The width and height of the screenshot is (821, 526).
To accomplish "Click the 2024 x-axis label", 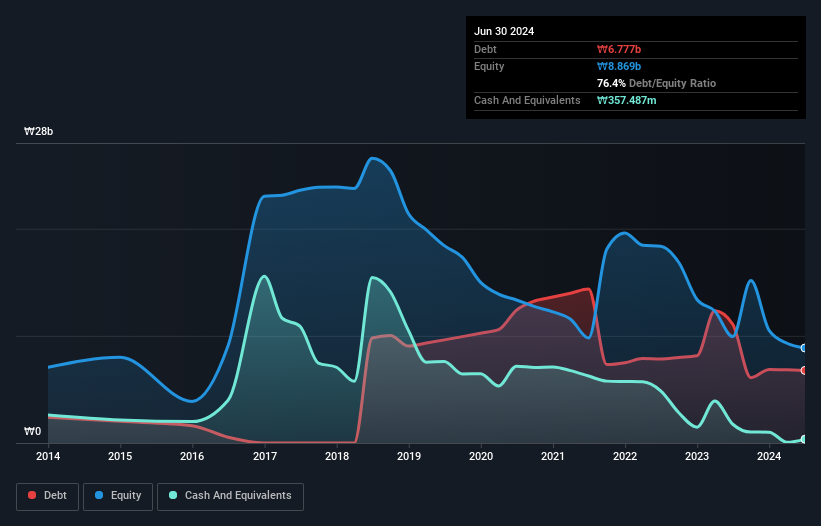I will coord(769,456).
